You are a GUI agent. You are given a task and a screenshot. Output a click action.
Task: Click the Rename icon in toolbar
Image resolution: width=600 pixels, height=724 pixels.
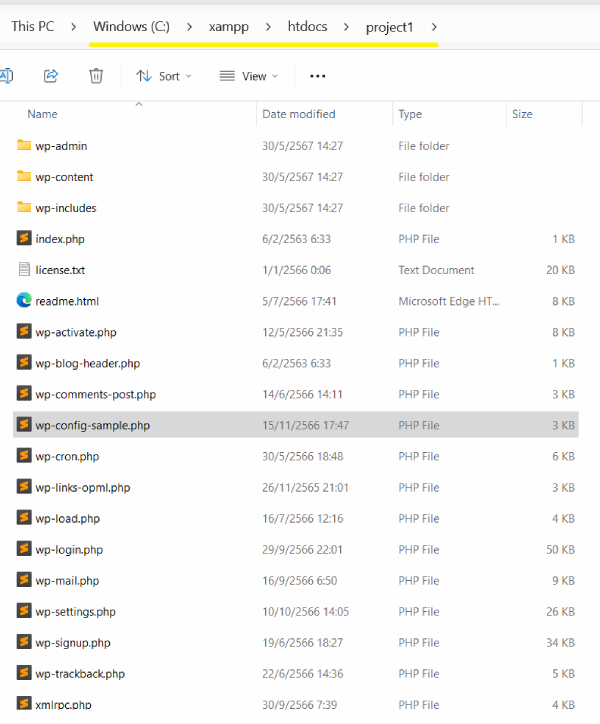pos(6,75)
